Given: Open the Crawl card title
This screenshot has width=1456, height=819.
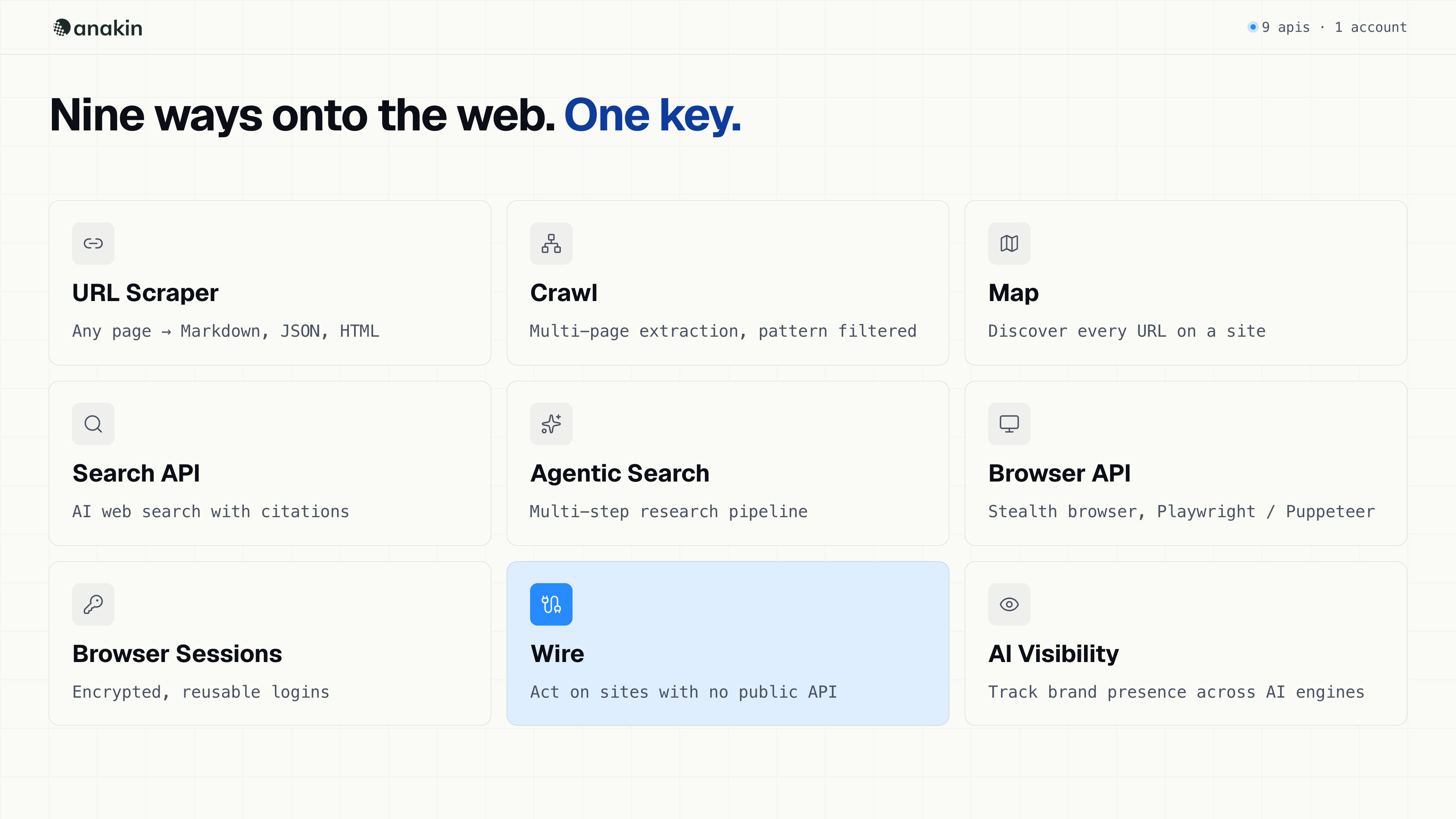Looking at the screenshot, I should click(563, 293).
